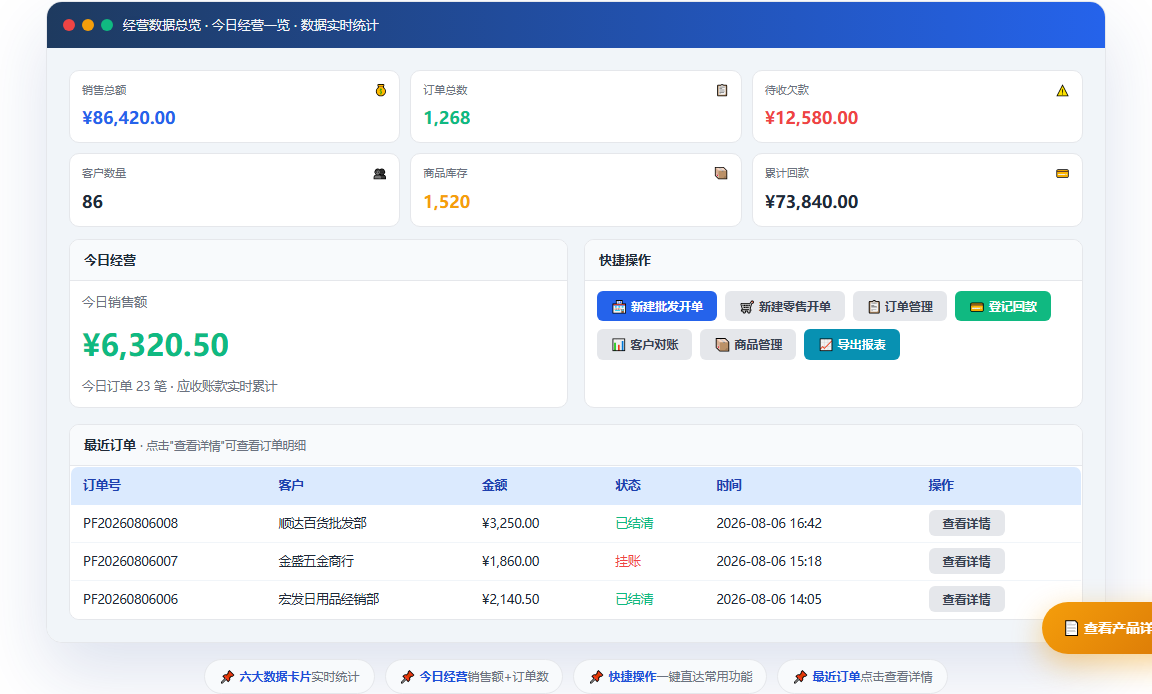Click the orange 查看产品详 floating button

pyautogui.click(x=1097, y=628)
